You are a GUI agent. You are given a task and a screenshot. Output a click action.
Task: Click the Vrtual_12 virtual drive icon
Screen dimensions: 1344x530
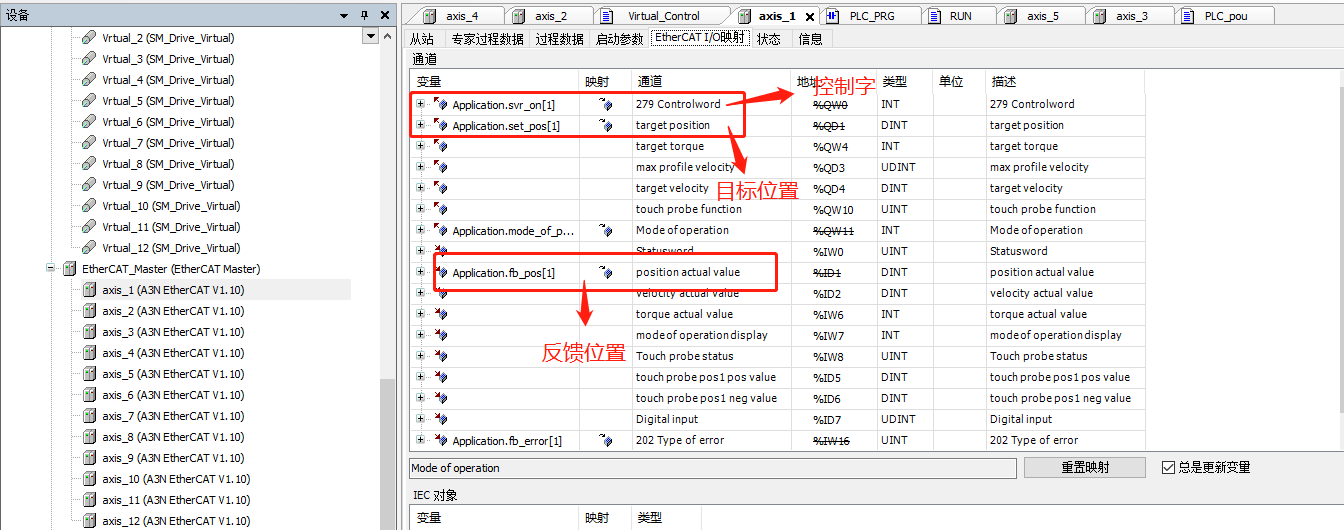[89, 248]
